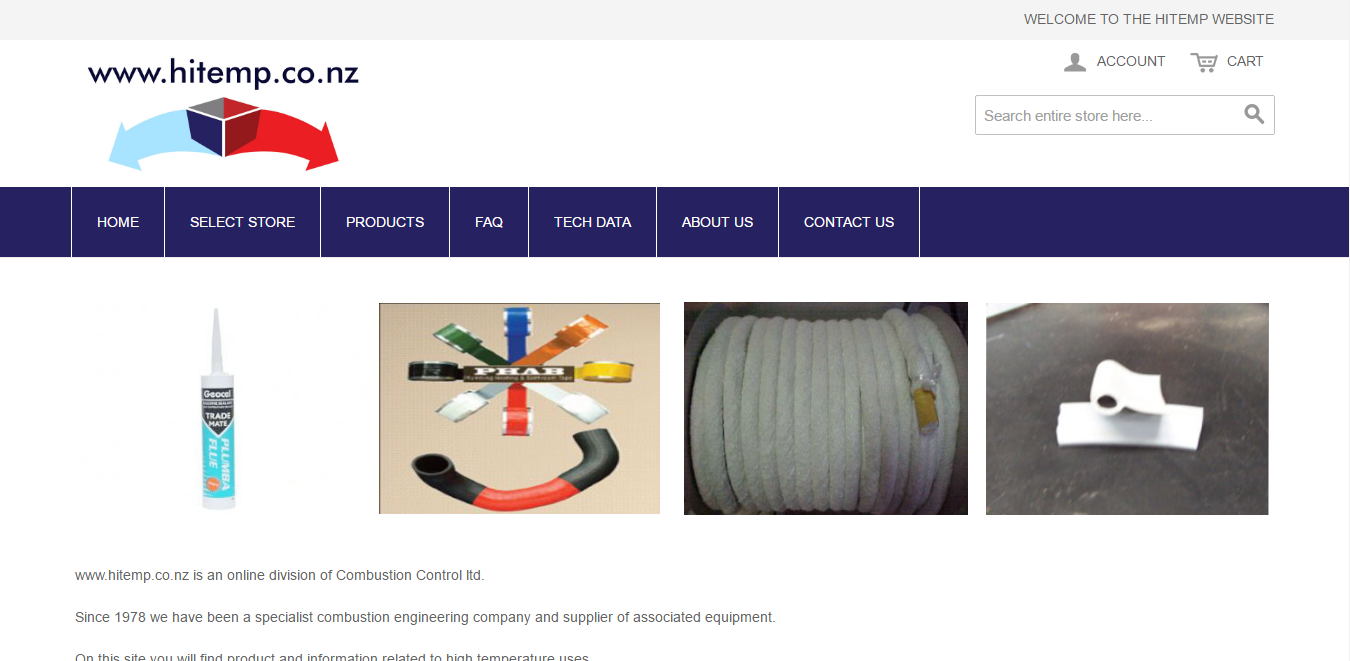The image size is (1350, 661).
Task: Click the hitemp.co.nz logo with arrows
Action: (223, 114)
